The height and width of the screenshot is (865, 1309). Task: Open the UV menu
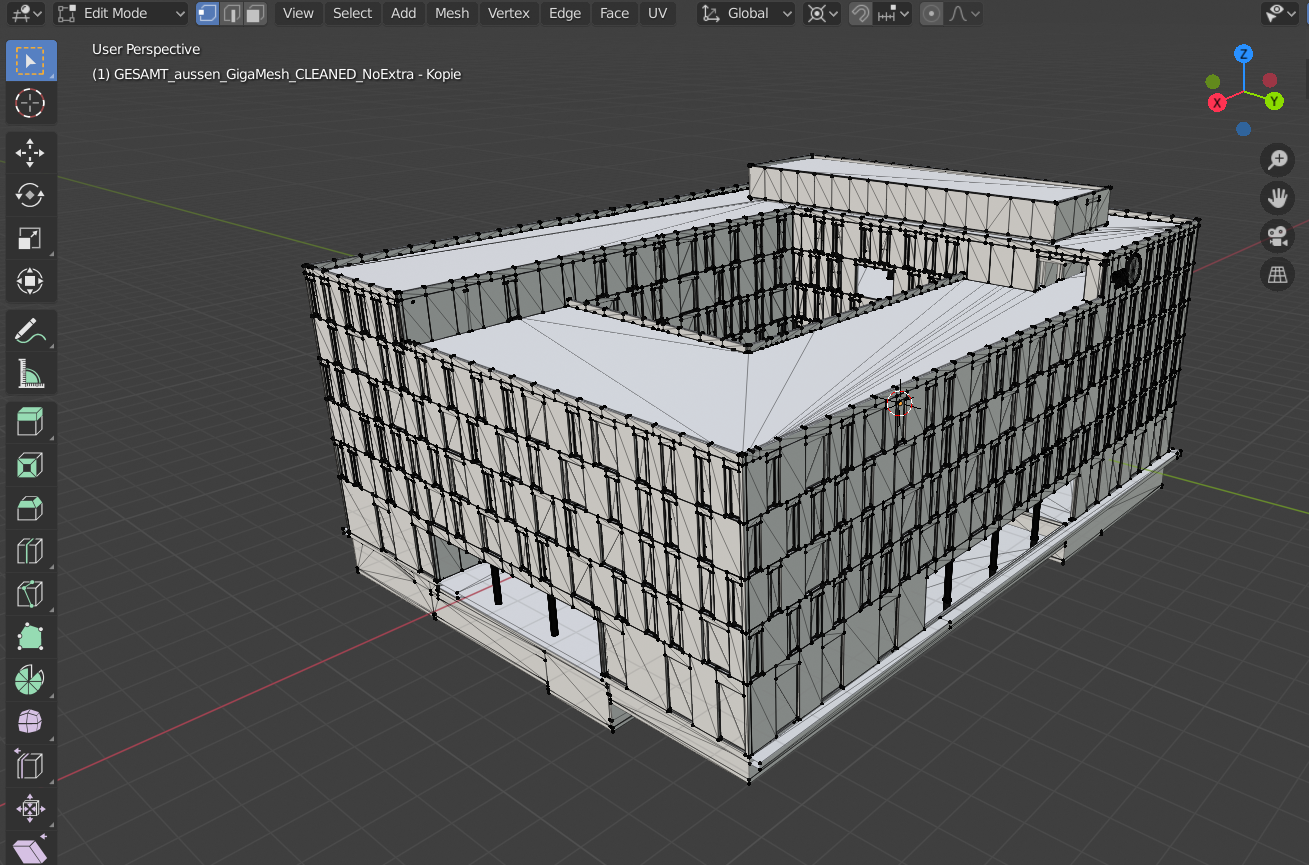(x=657, y=13)
